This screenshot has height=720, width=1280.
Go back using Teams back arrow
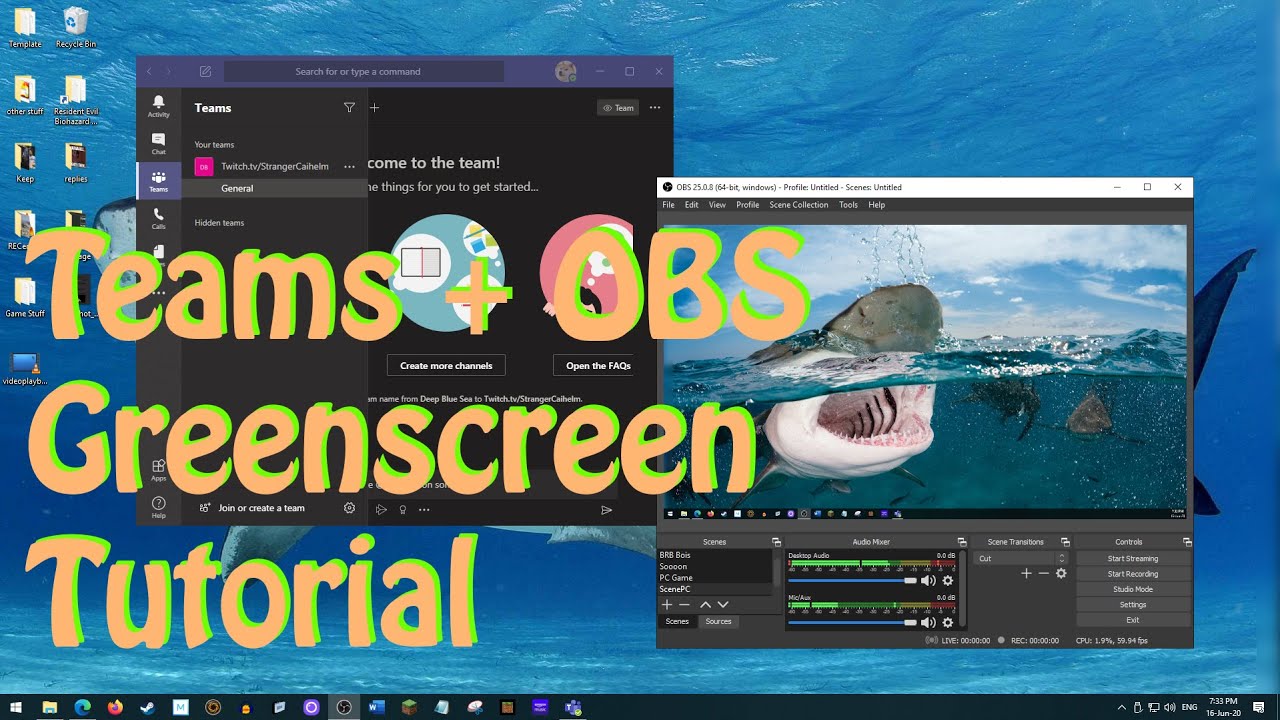(150, 72)
